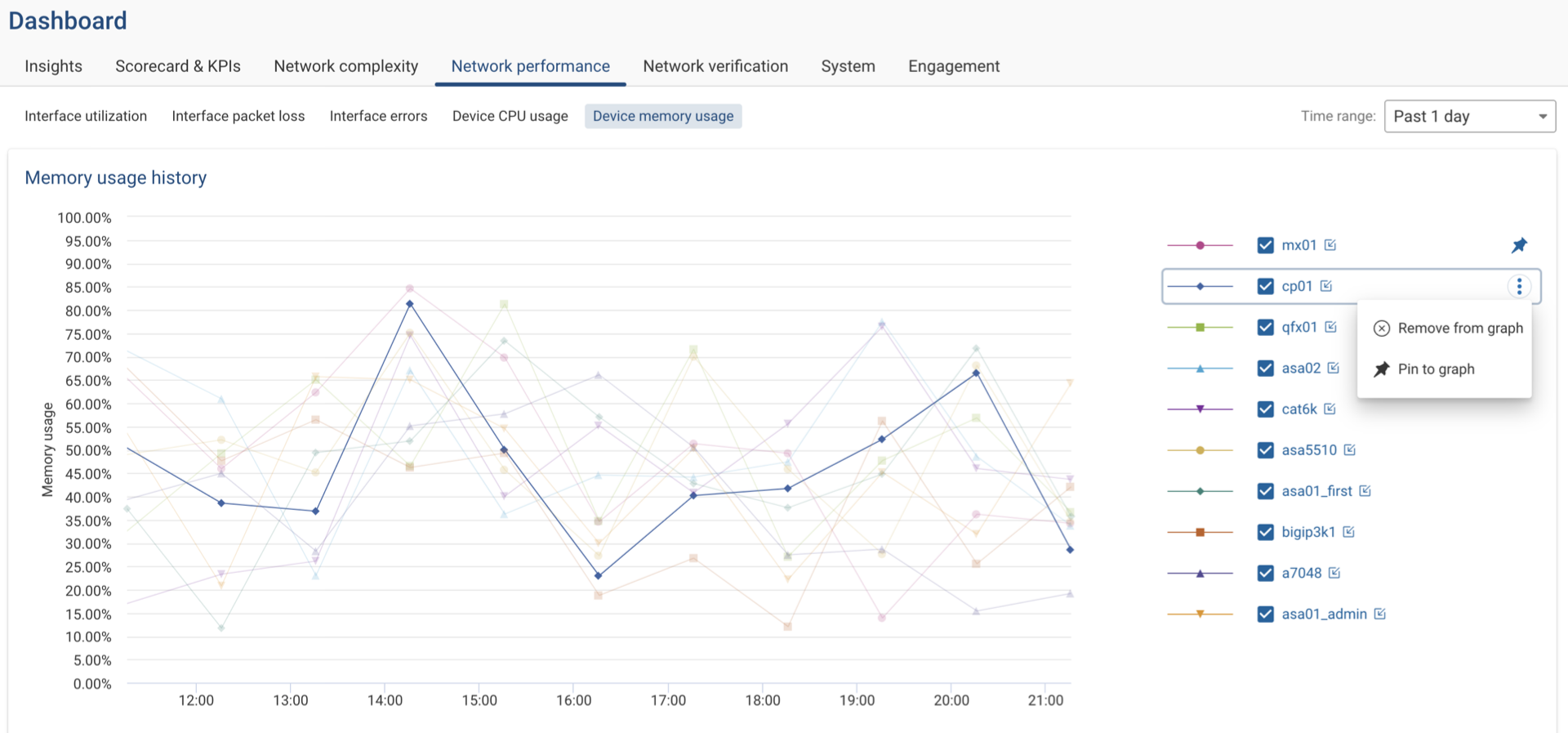Screen dimensions: 1568x733
Task: Click the cp01 lowest data point near 16:00
Action: click(599, 576)
